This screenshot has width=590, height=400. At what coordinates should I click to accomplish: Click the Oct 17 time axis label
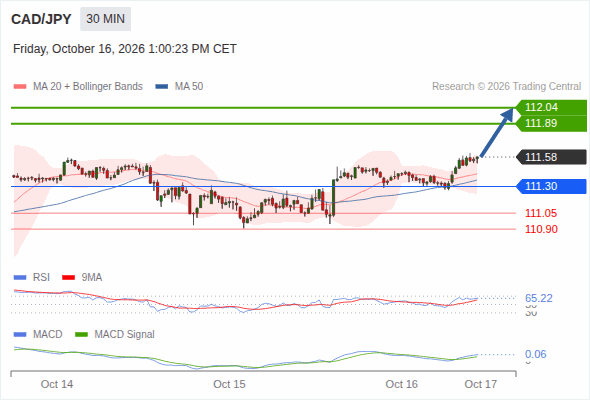[x=481, y=384]
